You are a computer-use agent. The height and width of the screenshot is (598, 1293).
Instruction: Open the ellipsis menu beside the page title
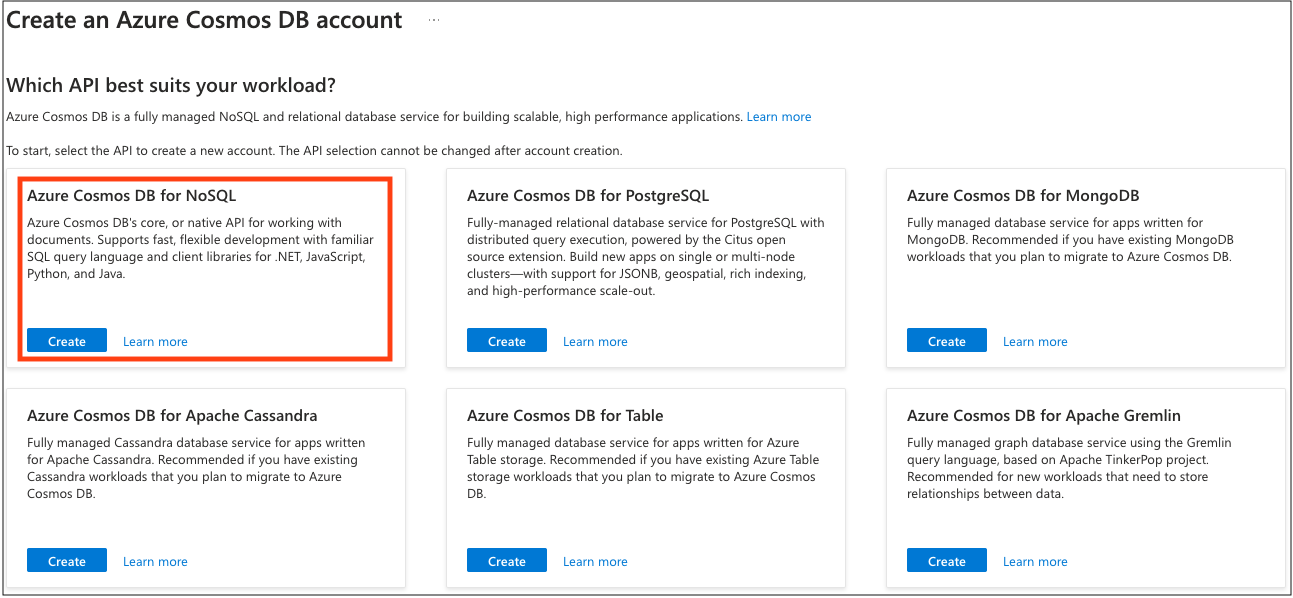point(433,20)
